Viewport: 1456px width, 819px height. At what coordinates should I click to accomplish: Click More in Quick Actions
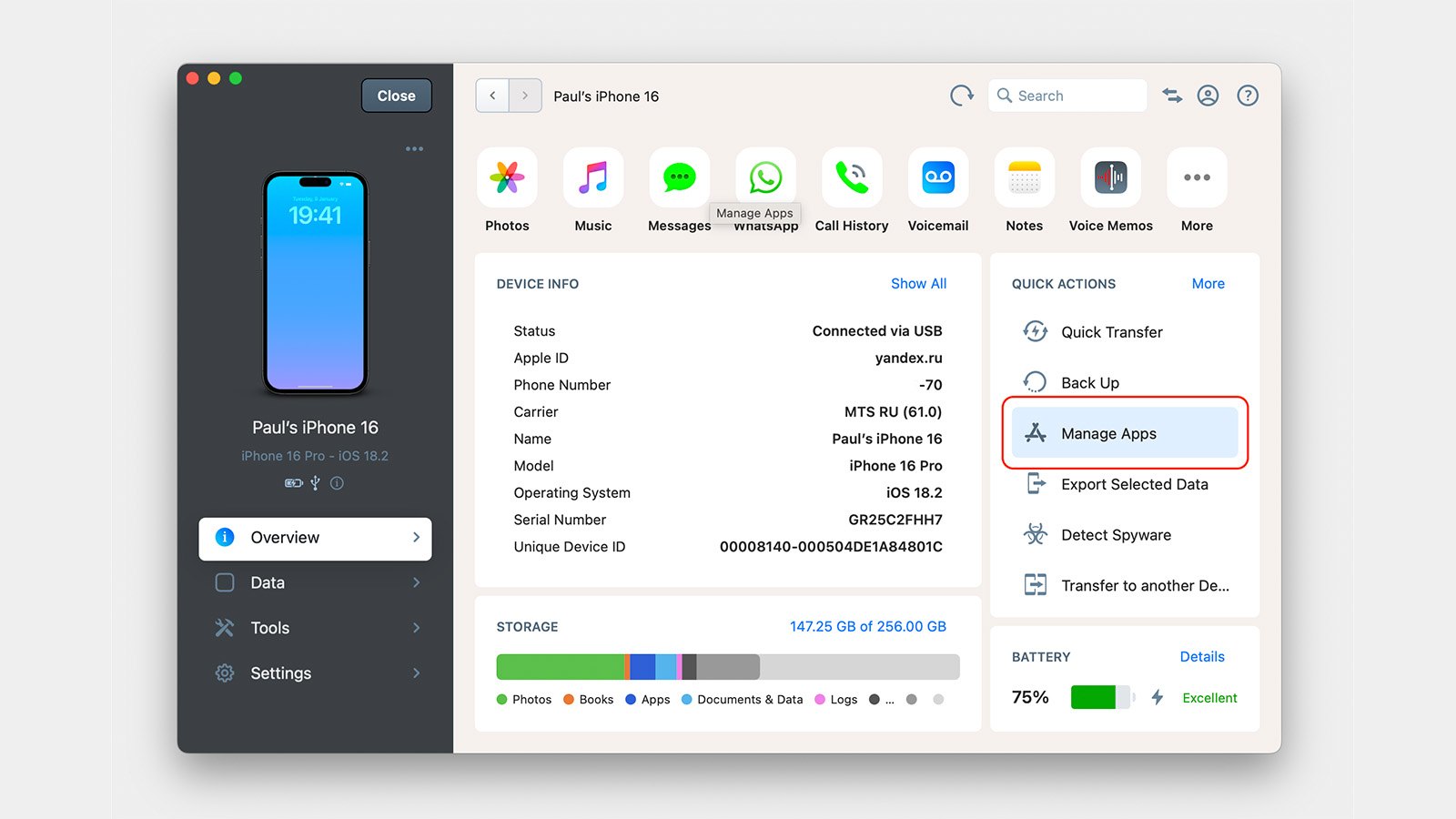click(1208, 284)
